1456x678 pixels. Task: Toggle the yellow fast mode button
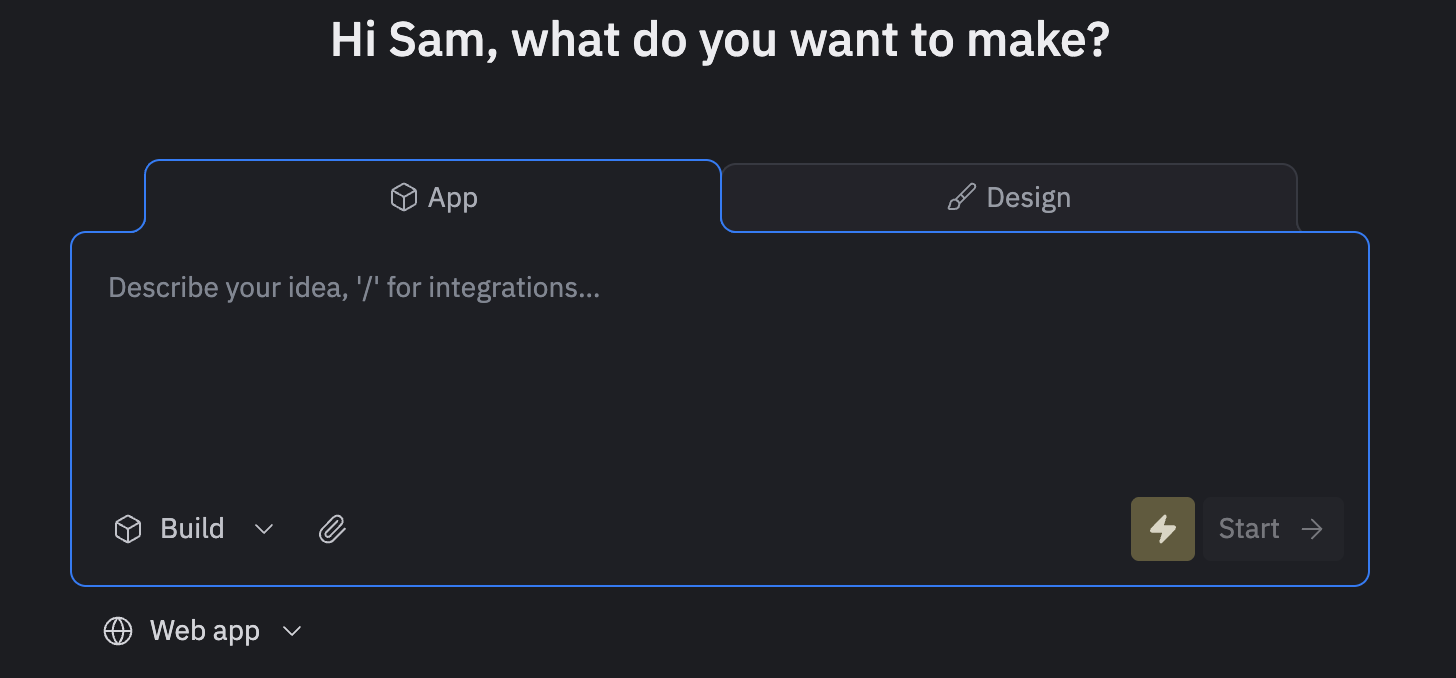pyautogui.click(x=1162, y=529)
